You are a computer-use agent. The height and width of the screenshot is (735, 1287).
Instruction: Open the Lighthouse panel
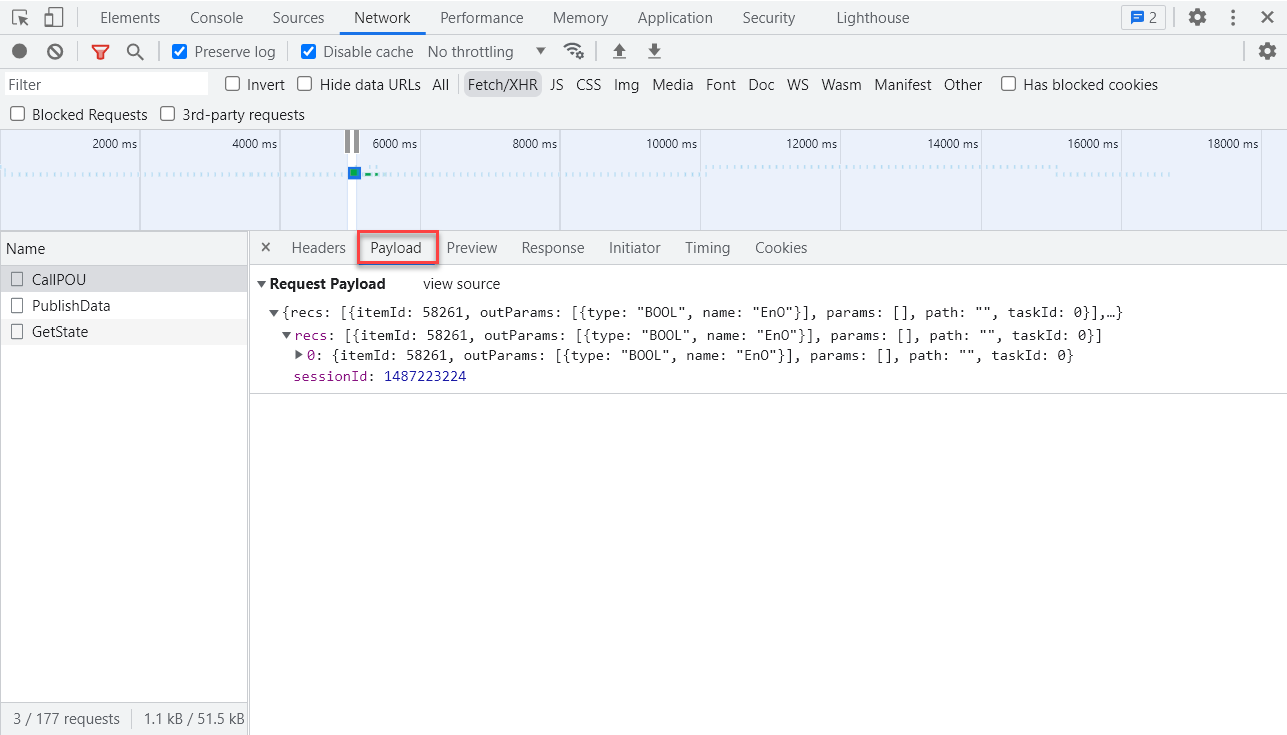coord(873,18)
